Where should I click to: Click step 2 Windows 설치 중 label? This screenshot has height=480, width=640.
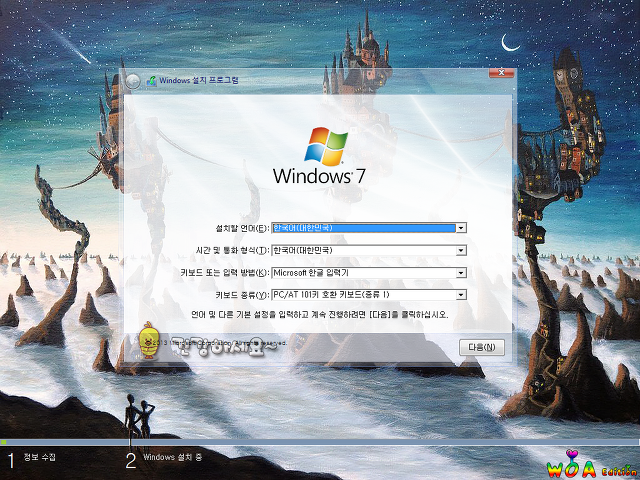172,457
